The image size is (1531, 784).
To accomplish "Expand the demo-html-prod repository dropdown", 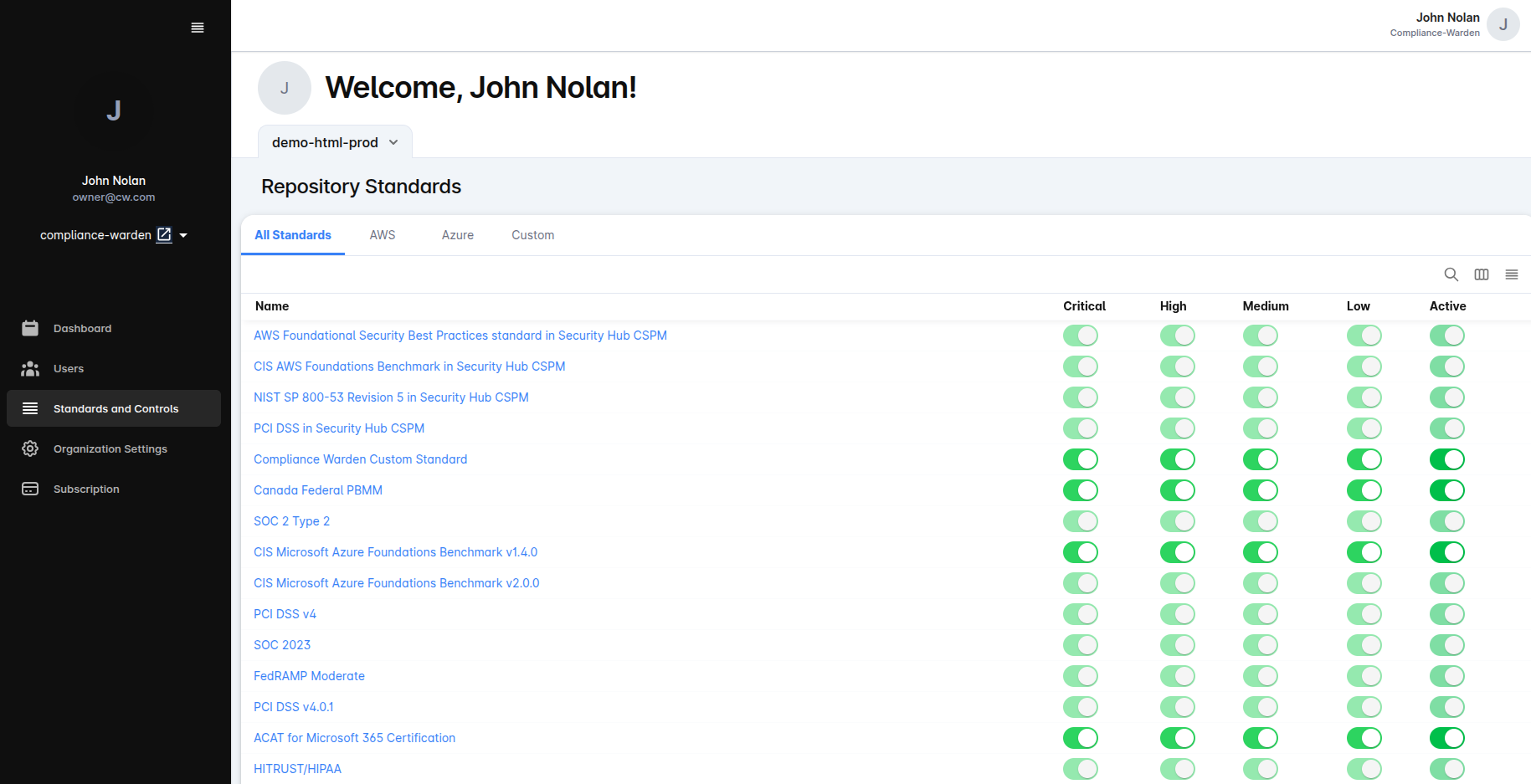I will pos(334,142).
